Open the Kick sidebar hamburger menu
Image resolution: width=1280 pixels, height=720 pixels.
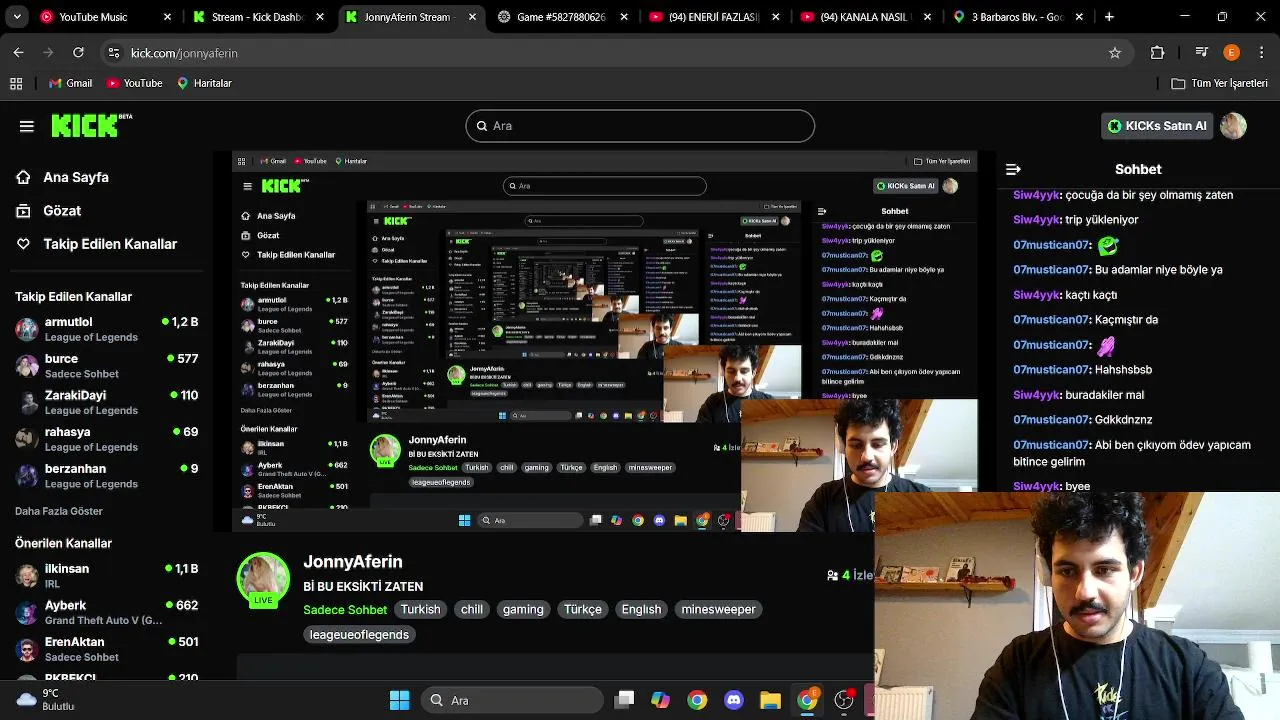[x=27, y=126]
